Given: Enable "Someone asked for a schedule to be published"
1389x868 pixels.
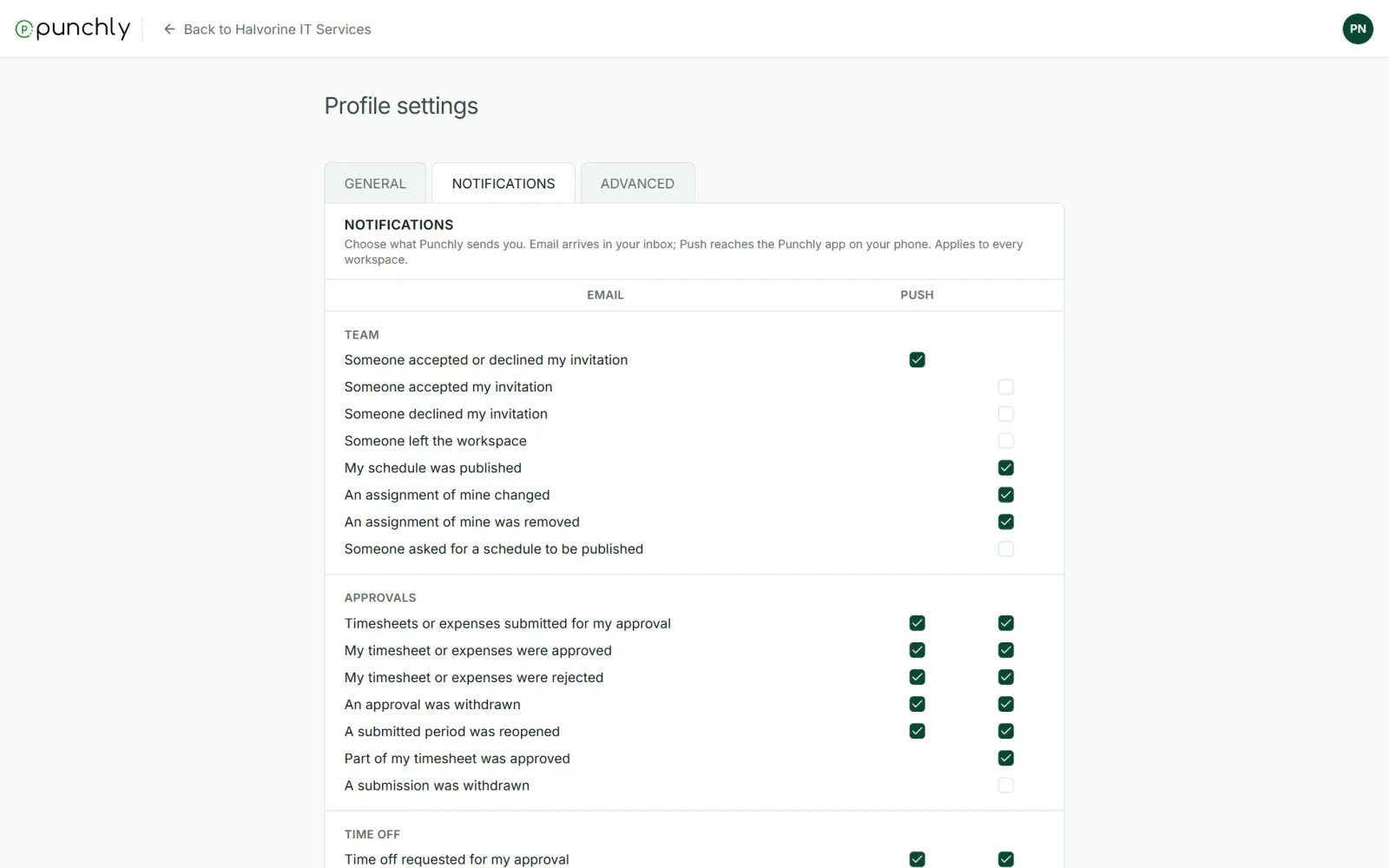Looking at the screenshot, I should click(1005, 549).
